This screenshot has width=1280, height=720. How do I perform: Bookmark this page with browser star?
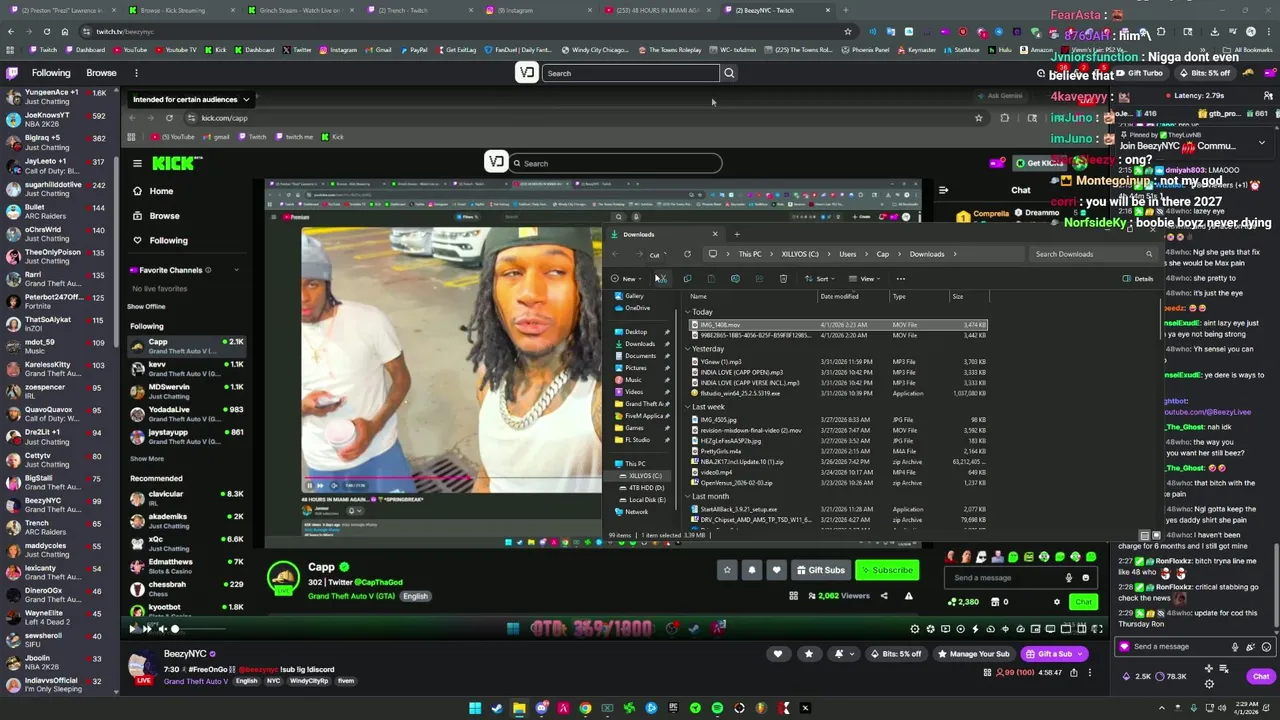847,31
